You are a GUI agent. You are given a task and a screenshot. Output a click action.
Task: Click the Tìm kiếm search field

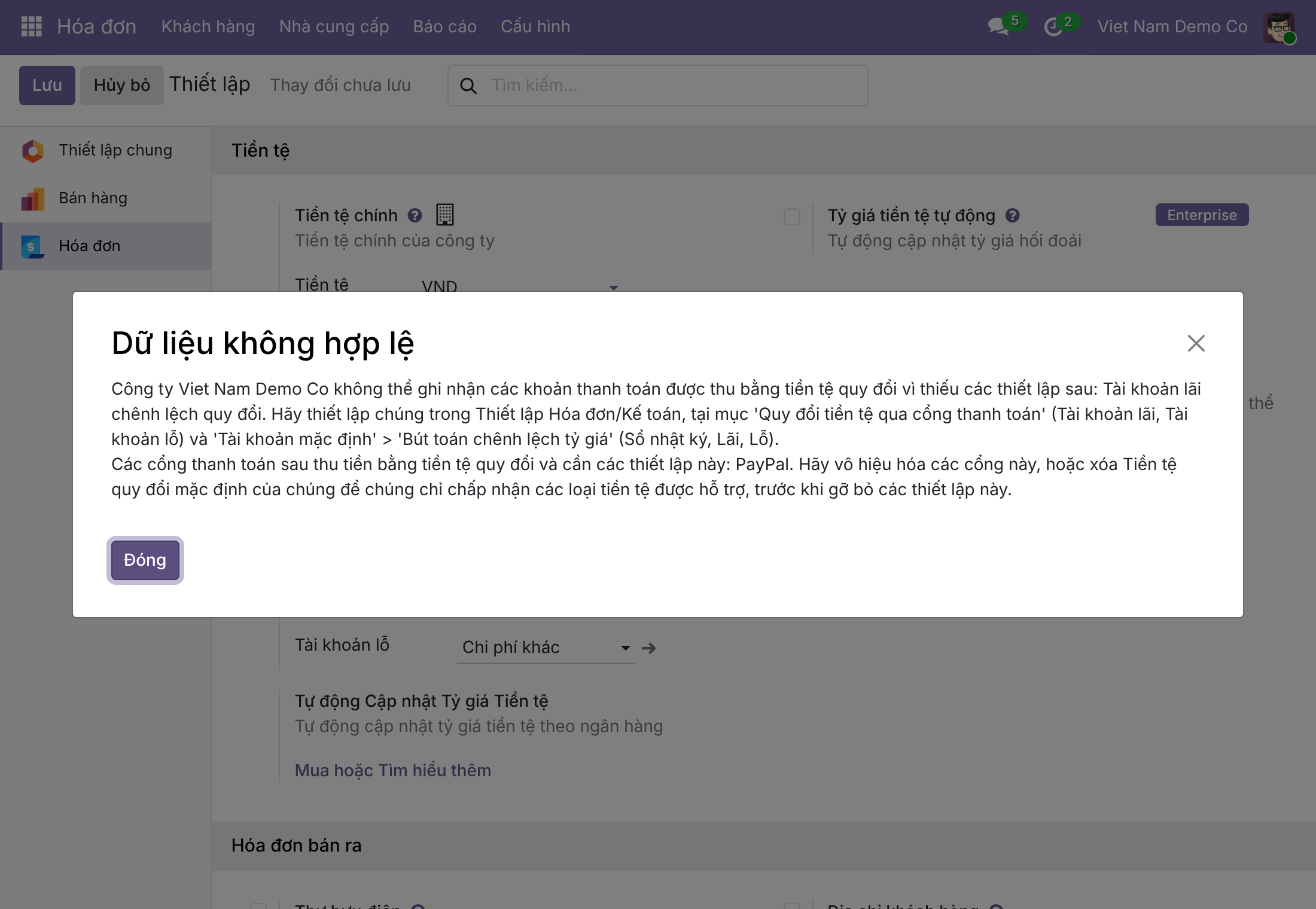coord(658,86)
